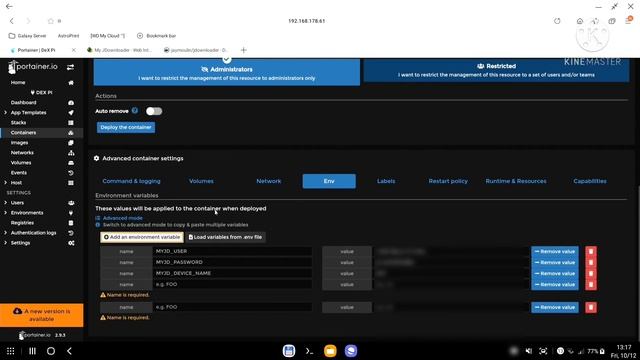Image resolution: width=640 pixels, height=360 pixels.
Task: Click the MYJD_USER name input field
Action: pos(233,251)
